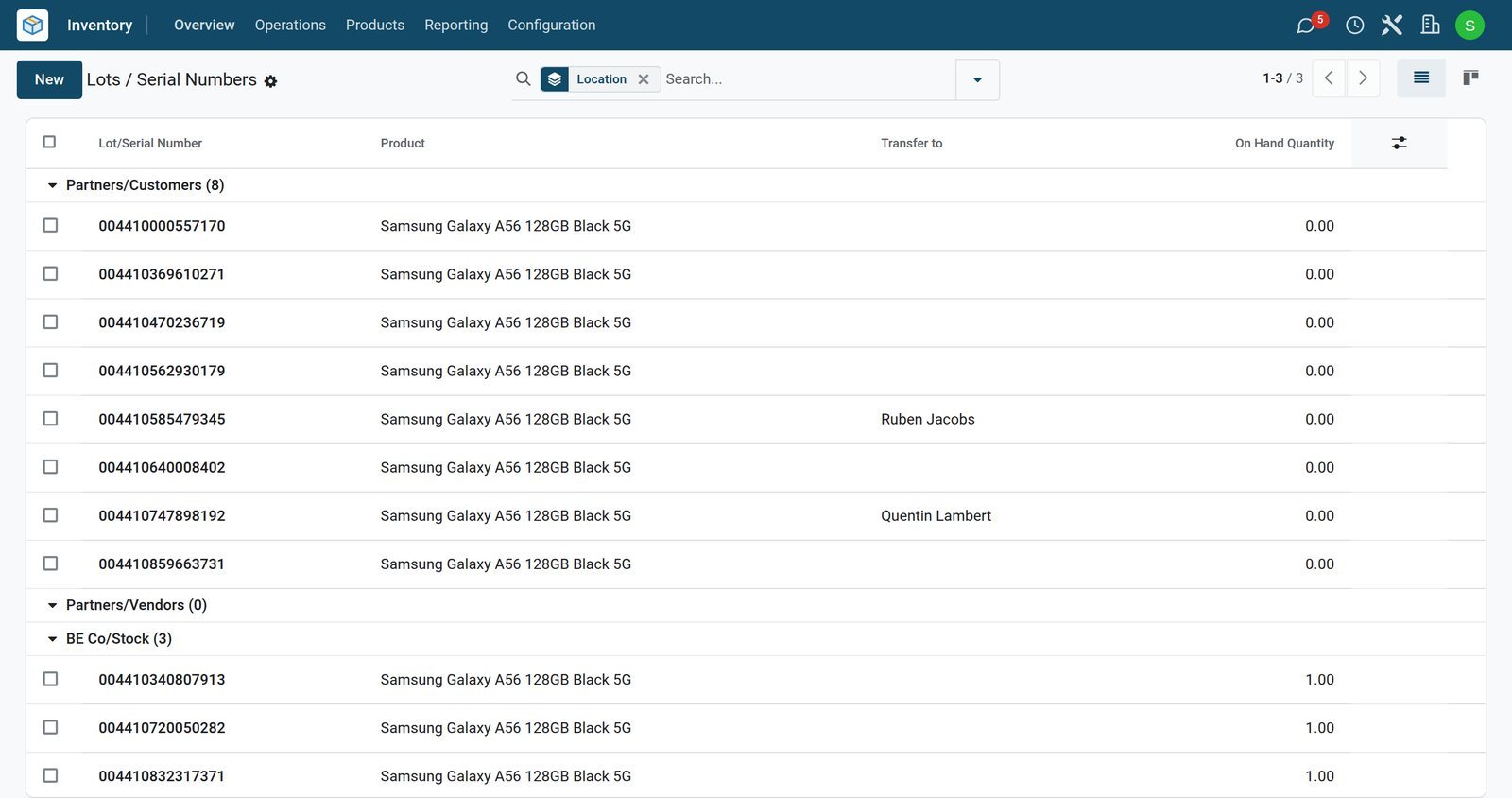This screenshot has width=1512, height=798.
Task: Switch to kanban view
Action: click(x=1470, y=78)
